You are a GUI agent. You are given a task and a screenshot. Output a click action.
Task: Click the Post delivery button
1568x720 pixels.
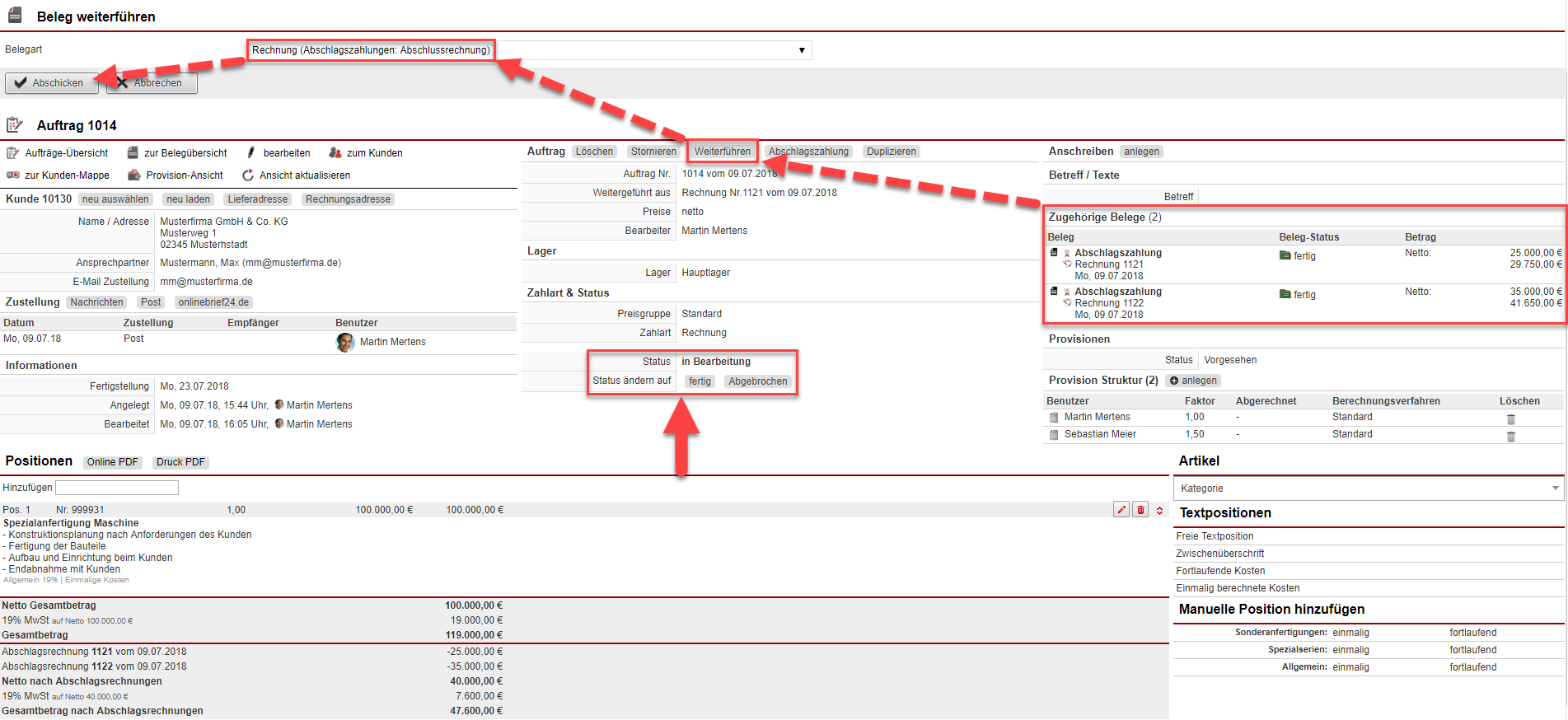pos(151,302)
